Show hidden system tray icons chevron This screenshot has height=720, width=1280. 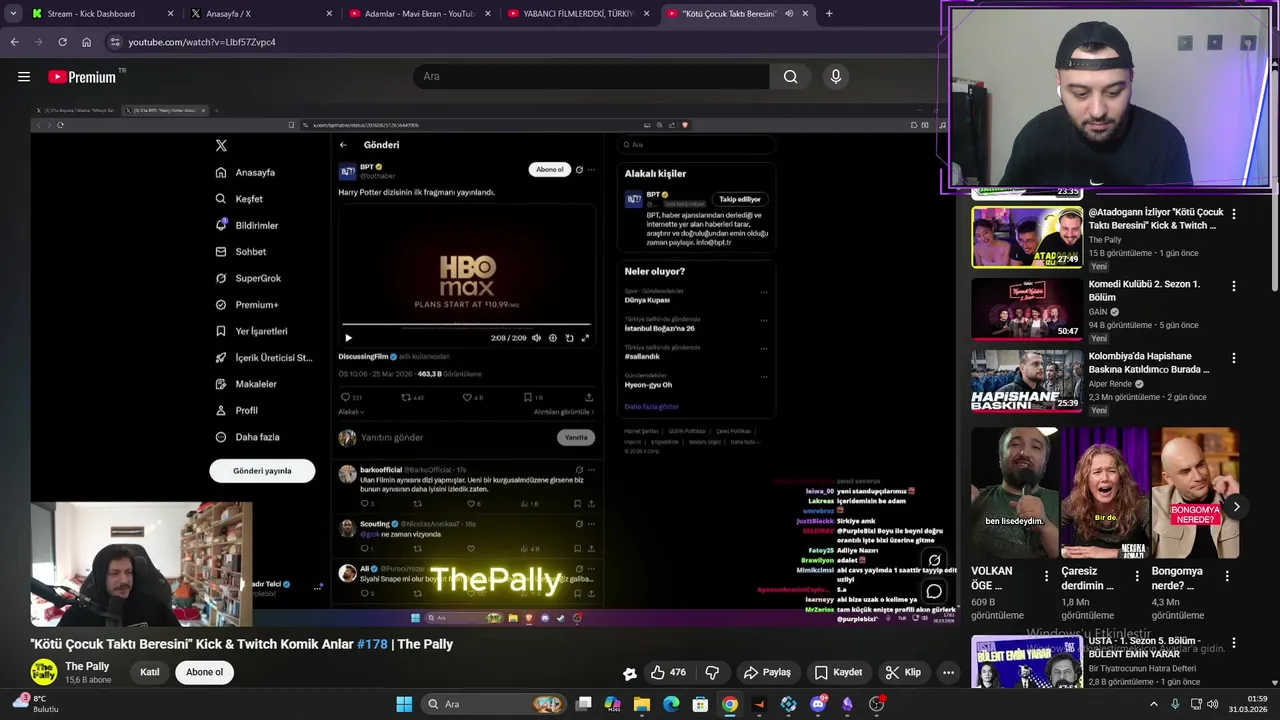[x=1153, y=704]
